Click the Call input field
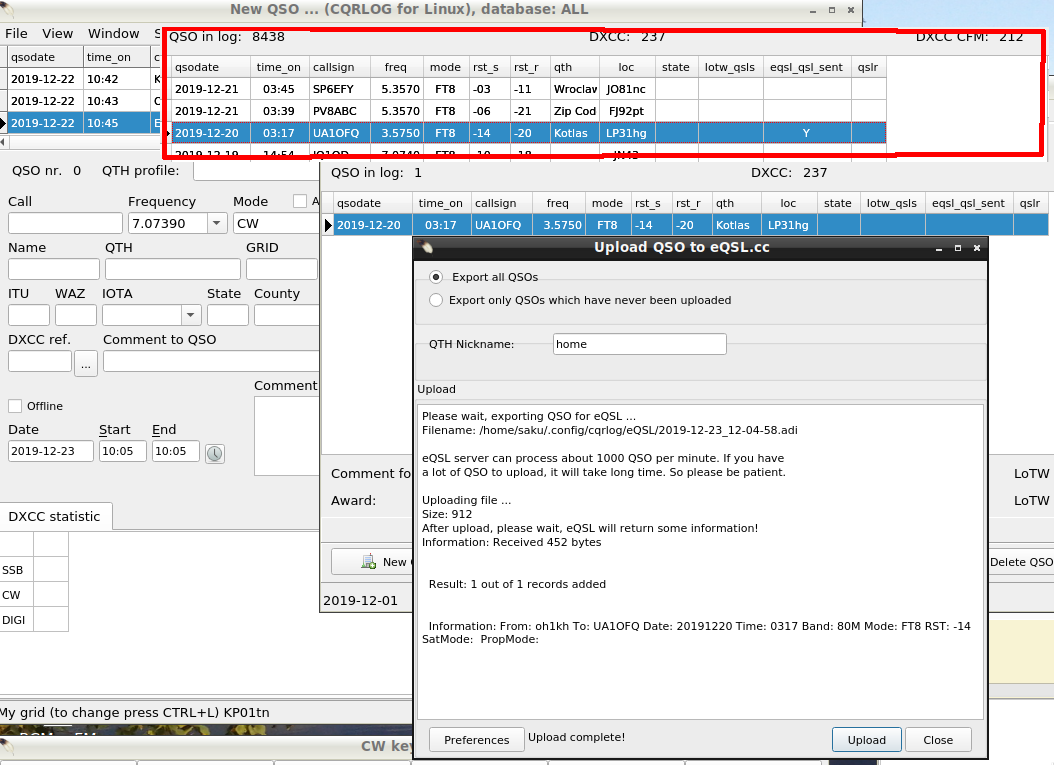 click(65, 223)
